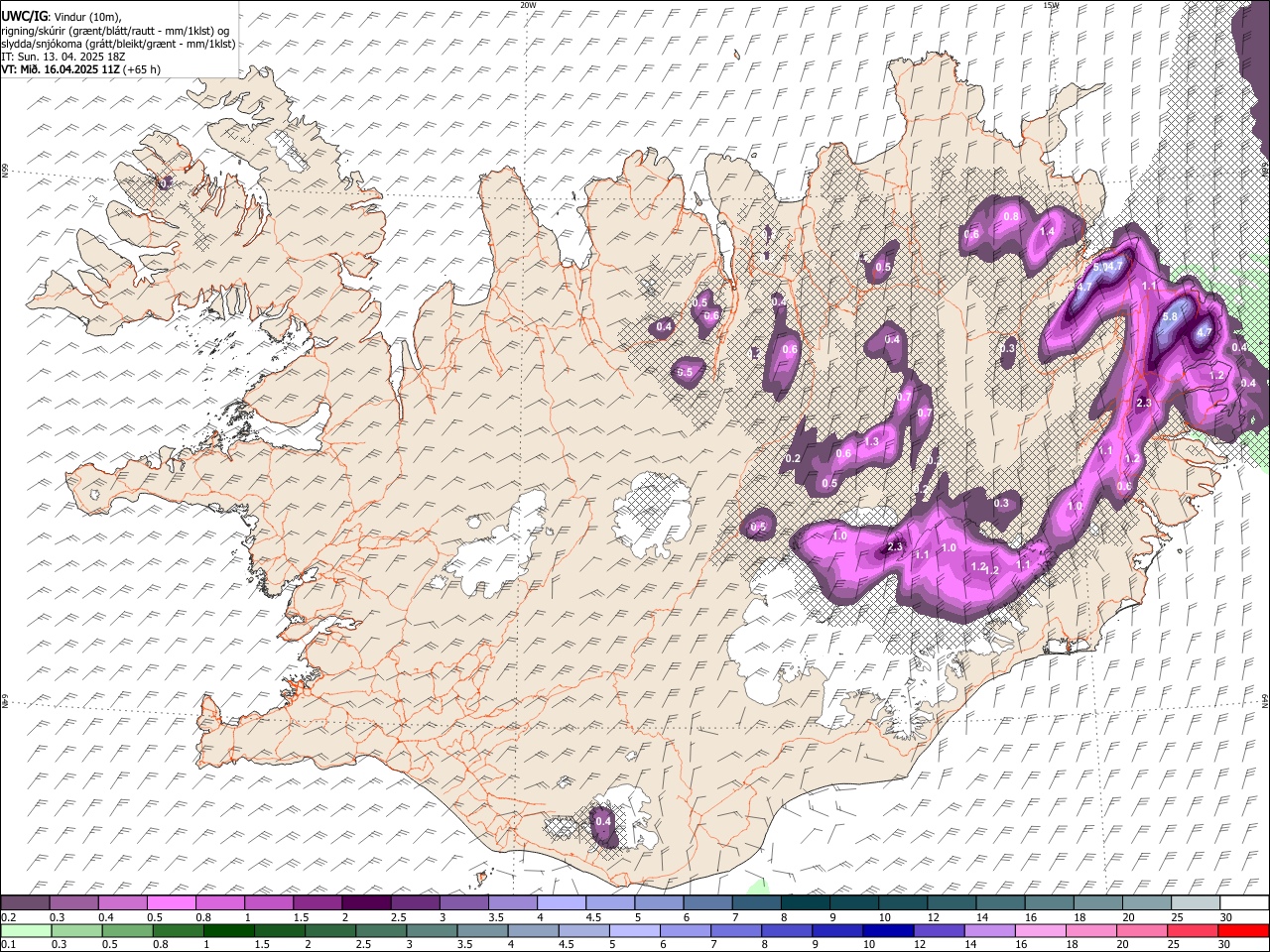This screenshot has height=952, width=1270.
Task: Click the light pink lower swatch between 16 and 18
Action: click(1042, 931)
